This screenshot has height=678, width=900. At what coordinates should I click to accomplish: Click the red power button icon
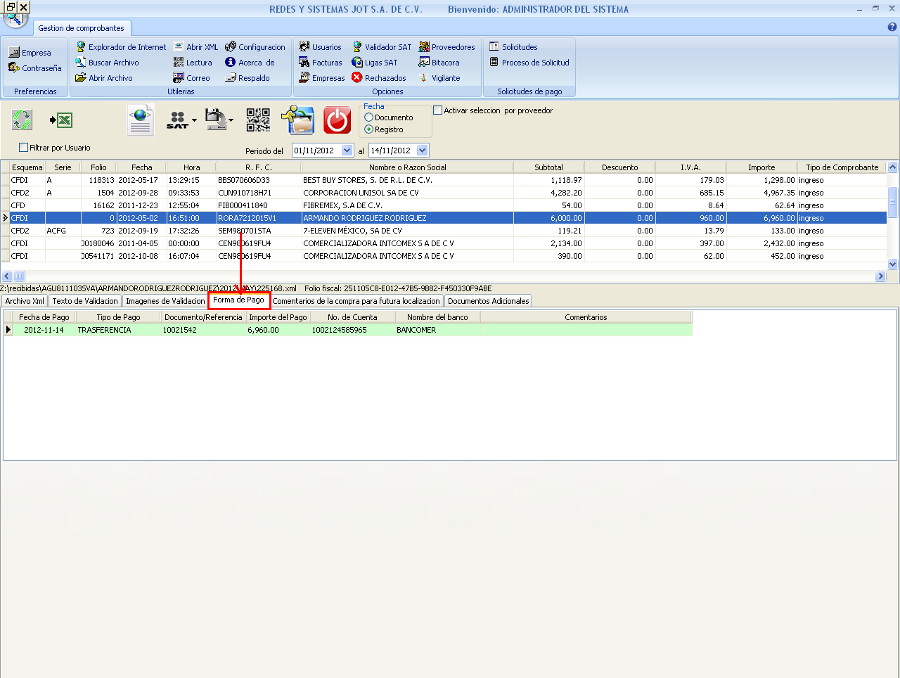(338, 120)
